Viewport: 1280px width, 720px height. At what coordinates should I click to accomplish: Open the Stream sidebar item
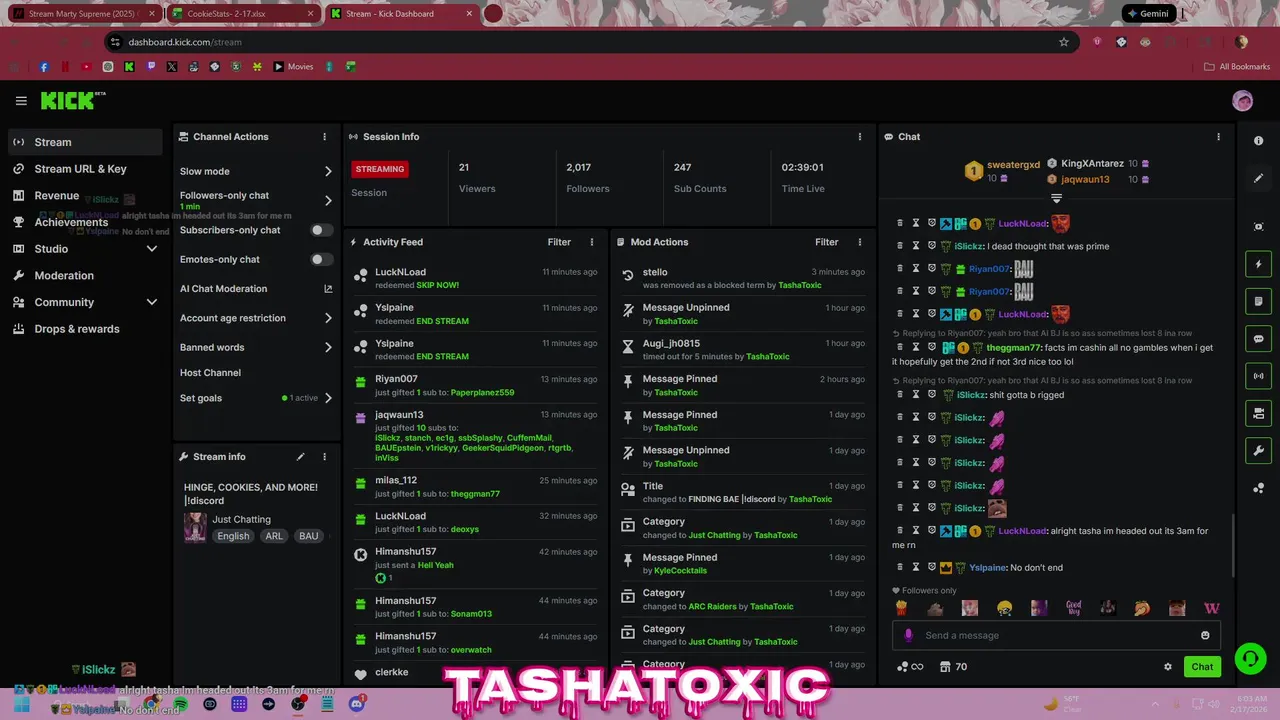pos(85,142)
